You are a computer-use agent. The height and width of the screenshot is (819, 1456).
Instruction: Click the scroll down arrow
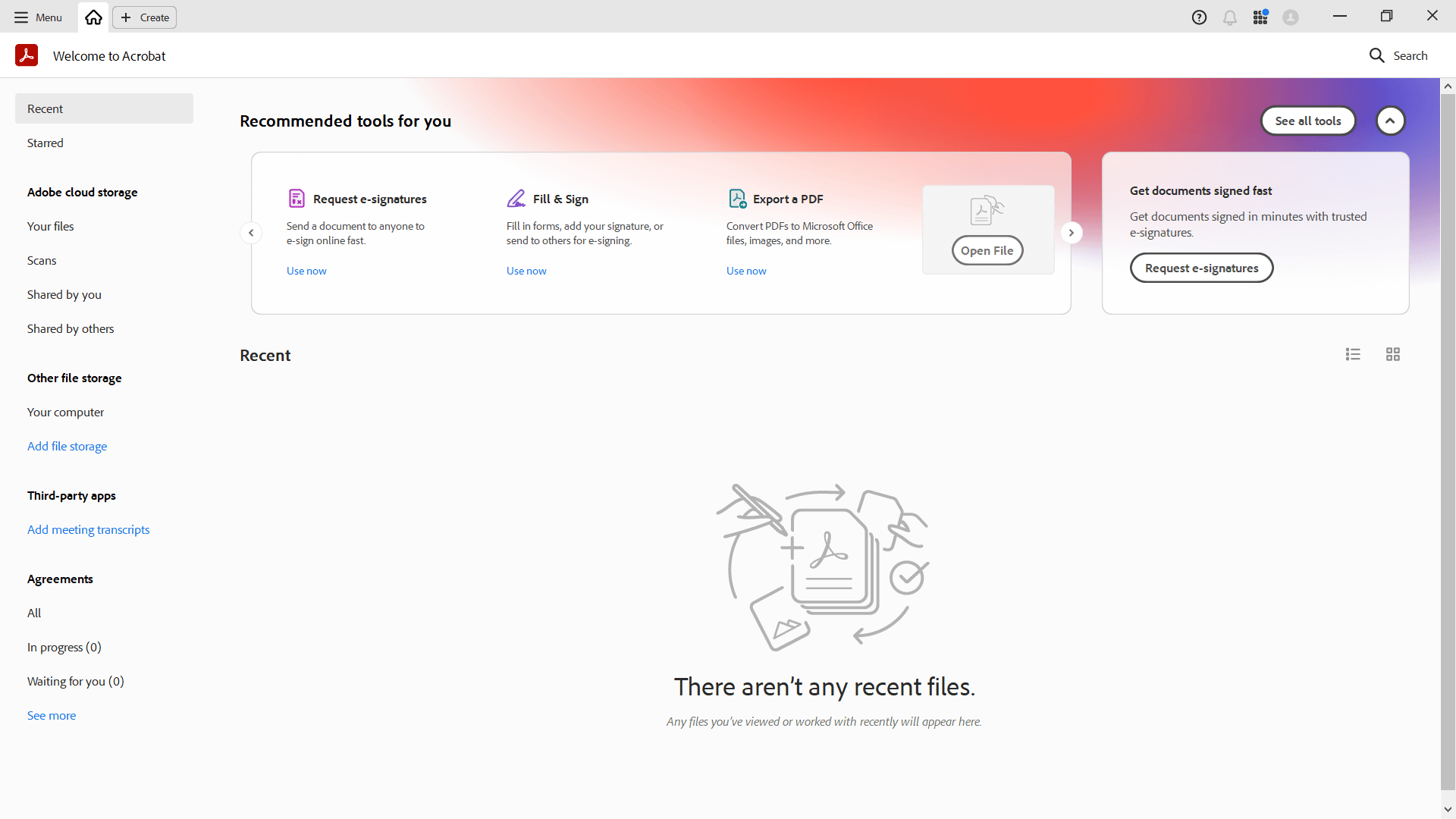[x=1448, y=809]
